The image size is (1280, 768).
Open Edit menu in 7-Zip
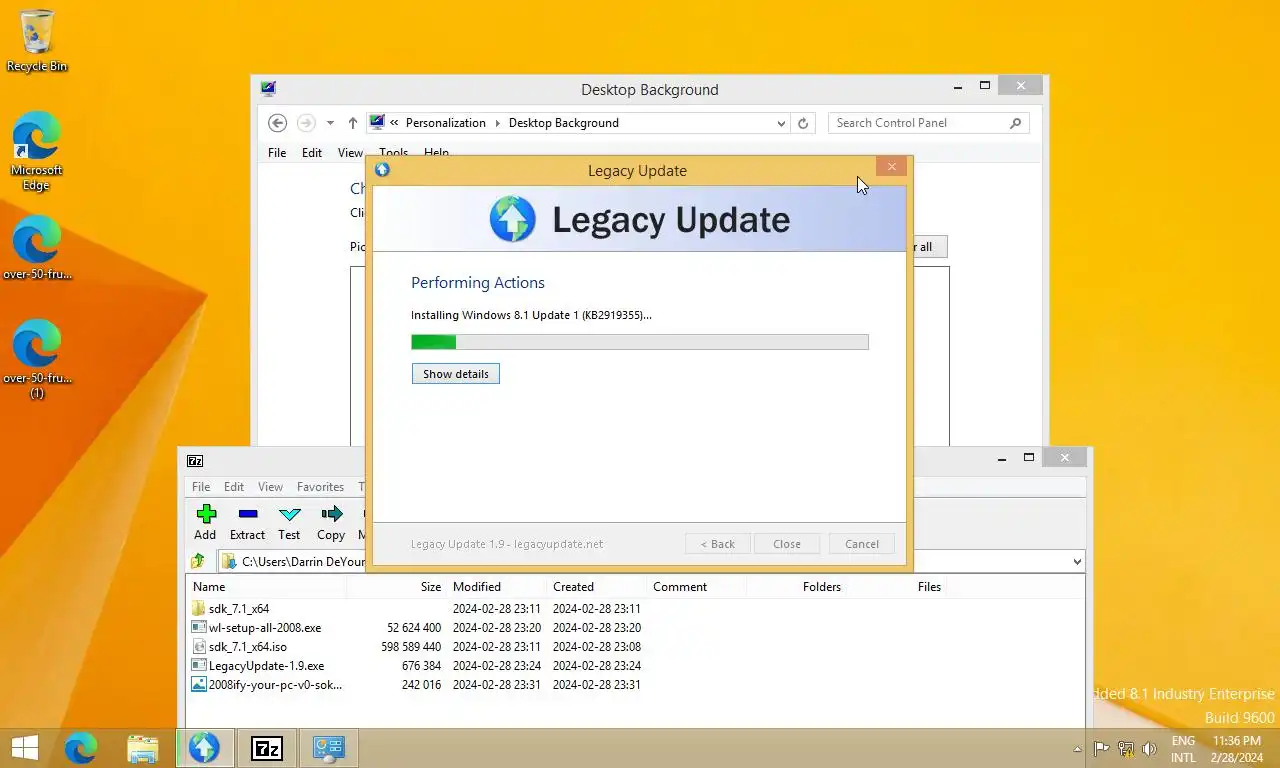(234, 487)
